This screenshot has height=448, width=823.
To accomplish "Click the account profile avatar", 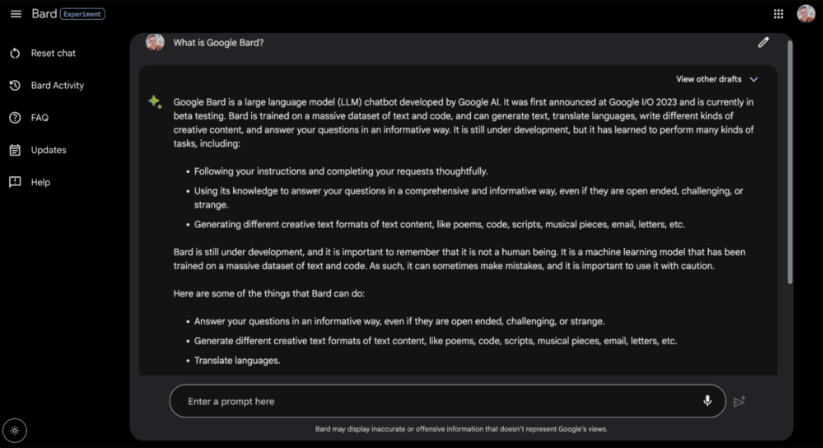I will [x=805, y=14].
